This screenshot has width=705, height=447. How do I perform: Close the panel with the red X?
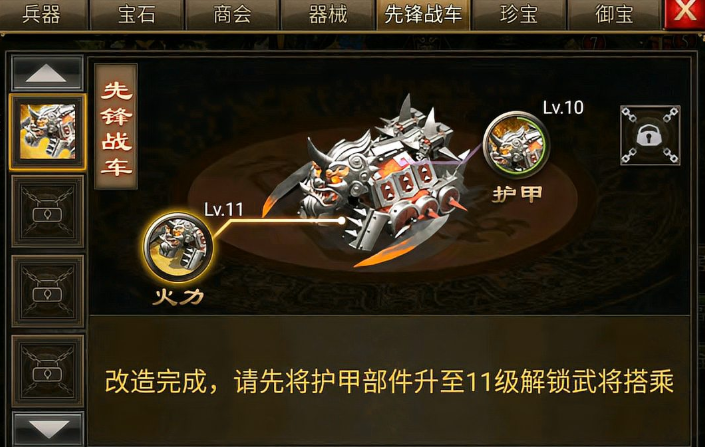point(684,13)
